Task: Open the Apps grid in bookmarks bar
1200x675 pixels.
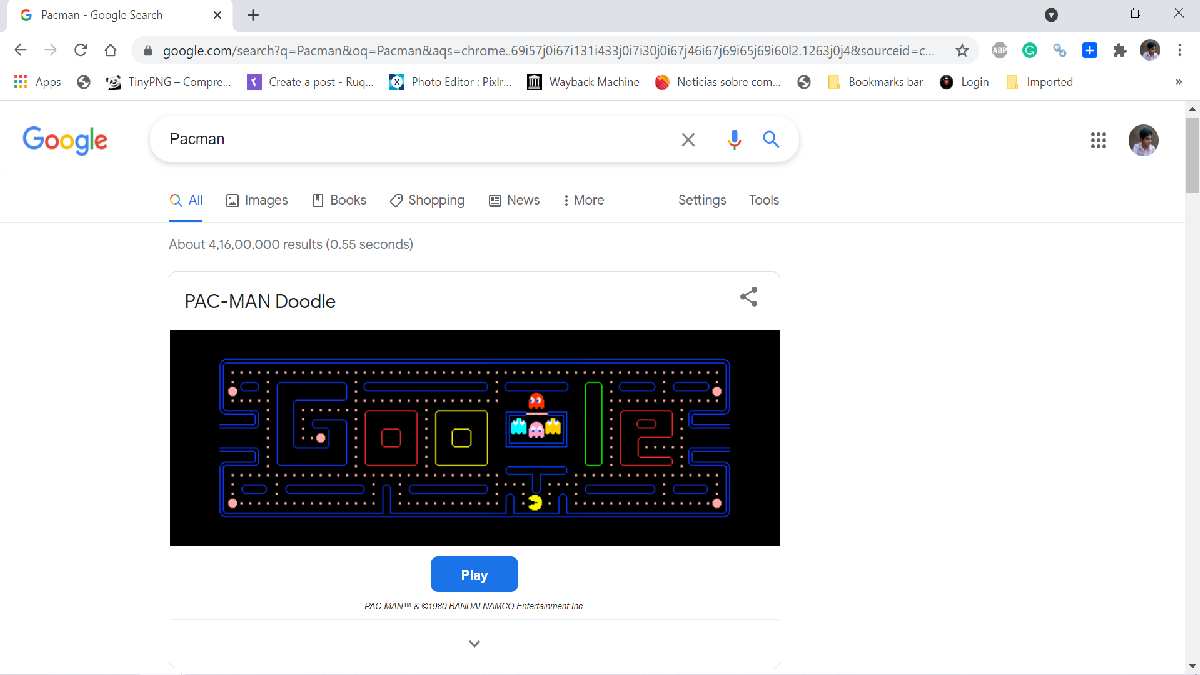Action: [37, 82]
